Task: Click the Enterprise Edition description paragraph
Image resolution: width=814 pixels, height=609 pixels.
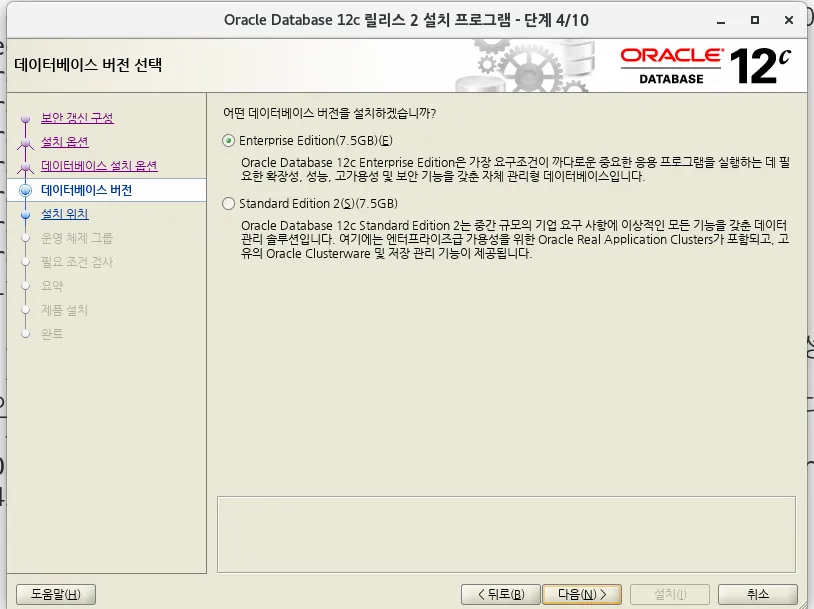Action: 515,169
